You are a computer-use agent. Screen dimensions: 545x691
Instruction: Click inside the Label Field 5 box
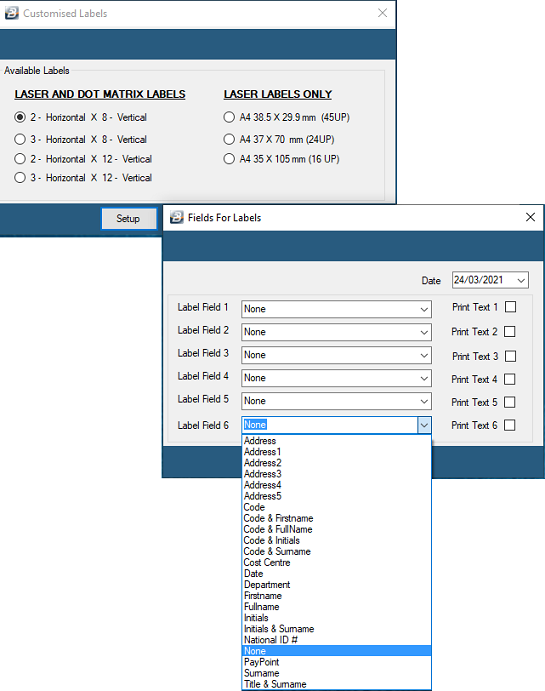(336, 401)
